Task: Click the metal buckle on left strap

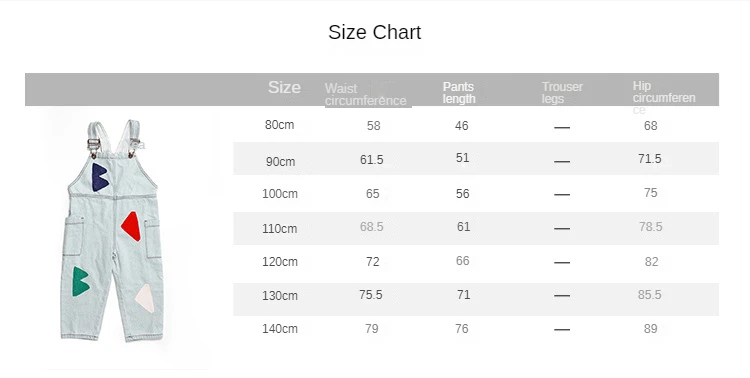Action: click(94, 144)
